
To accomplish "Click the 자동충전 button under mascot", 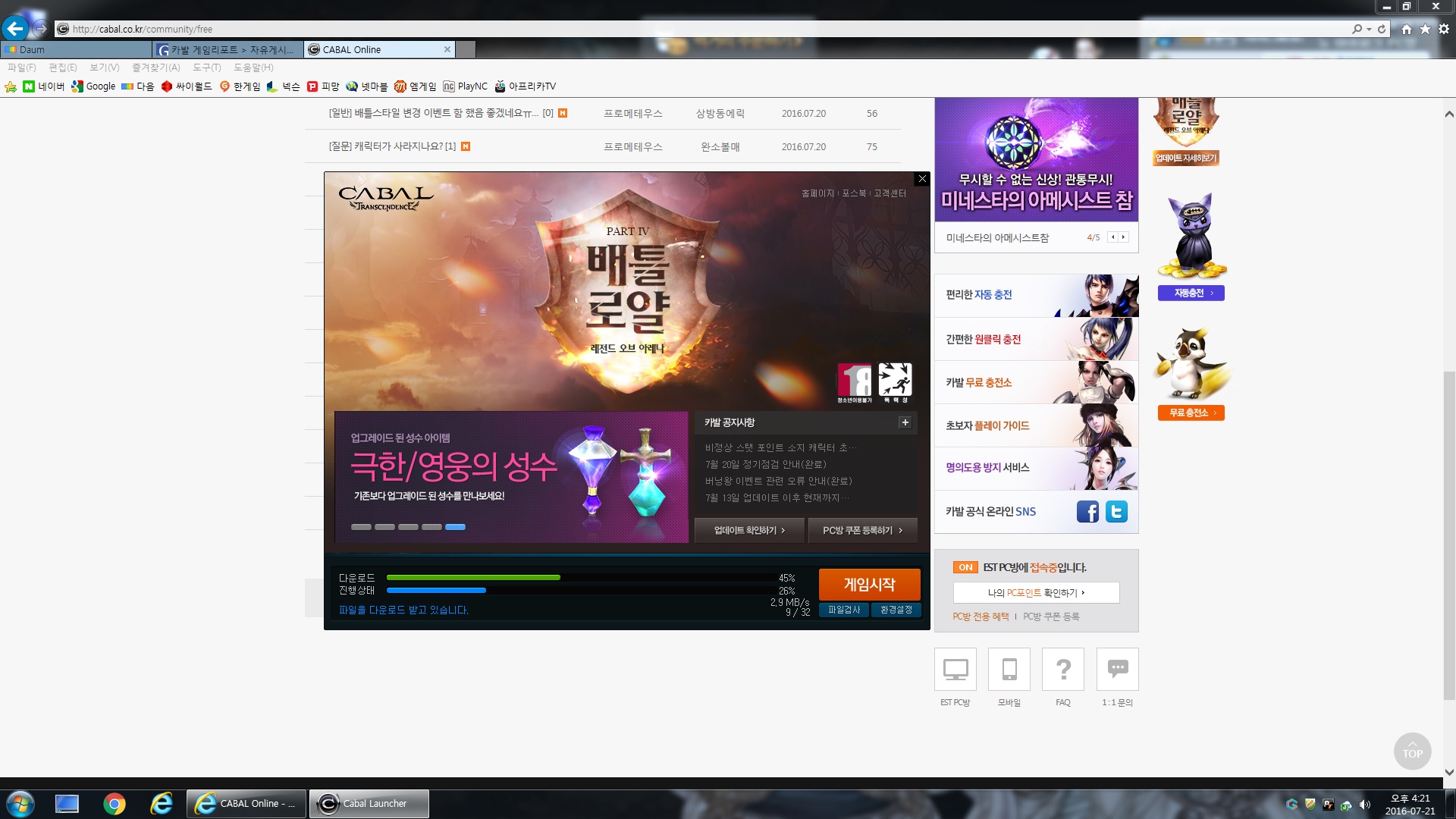I will pos(1191,293).
